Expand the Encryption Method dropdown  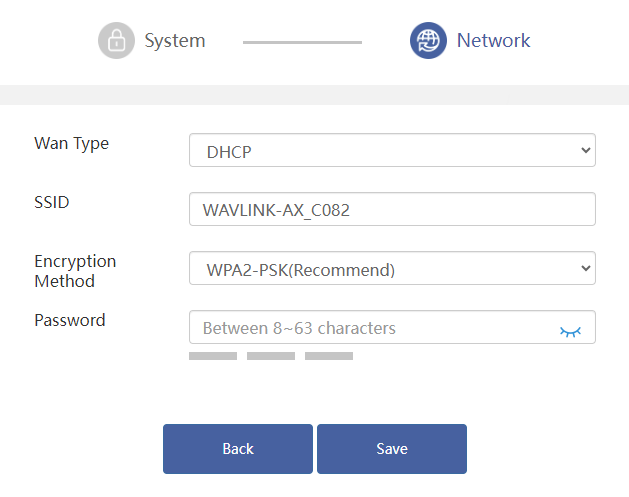coord(392,268)
